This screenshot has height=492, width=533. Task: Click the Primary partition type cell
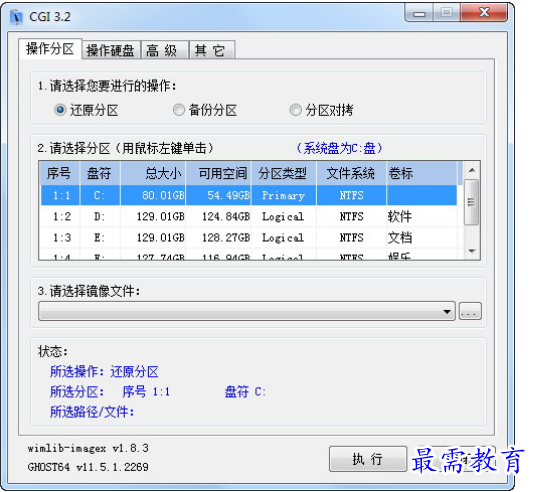coord(283,196)
